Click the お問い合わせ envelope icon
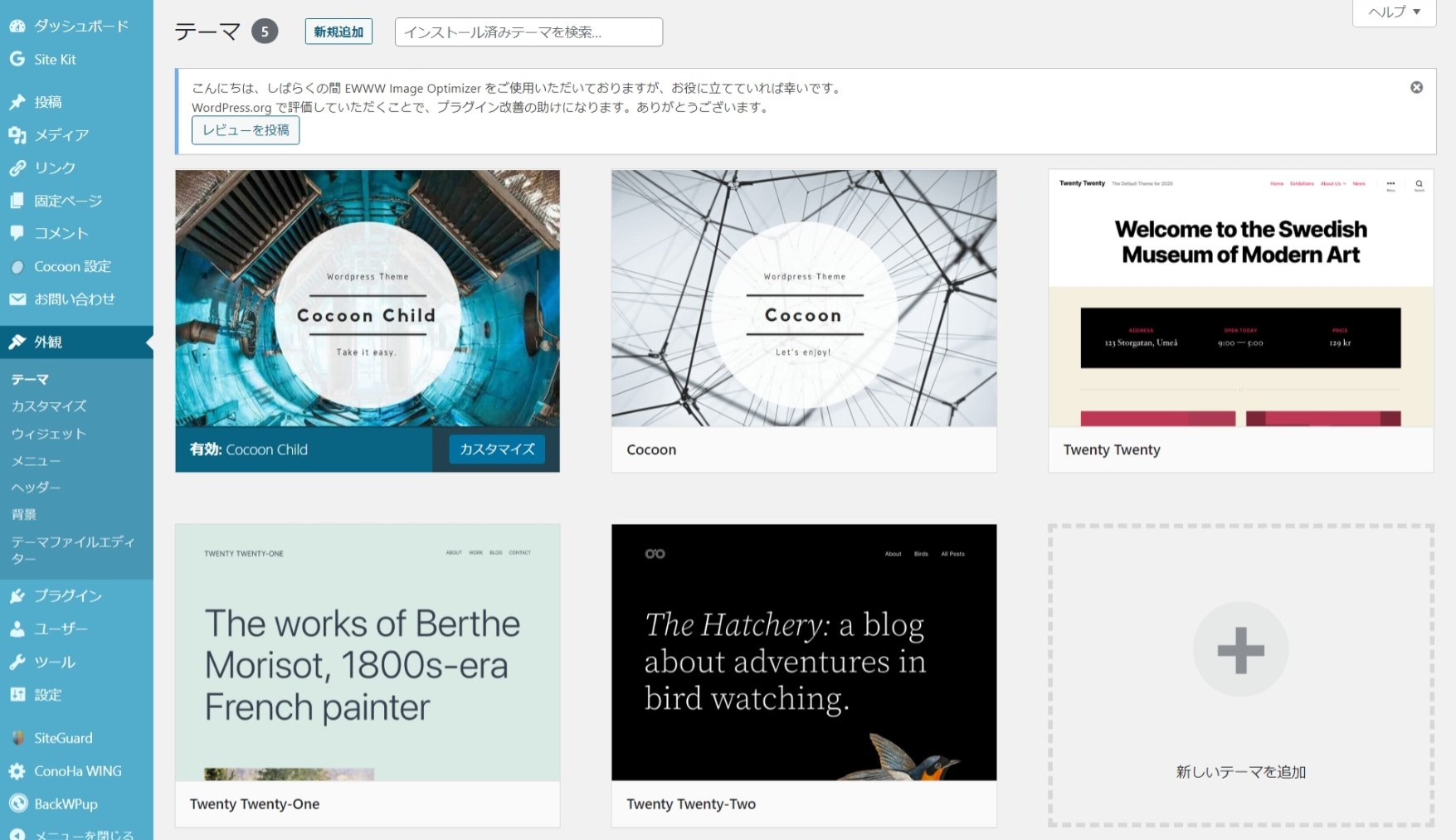Screen dimensions: 1456x840 (x=17, y=299)
